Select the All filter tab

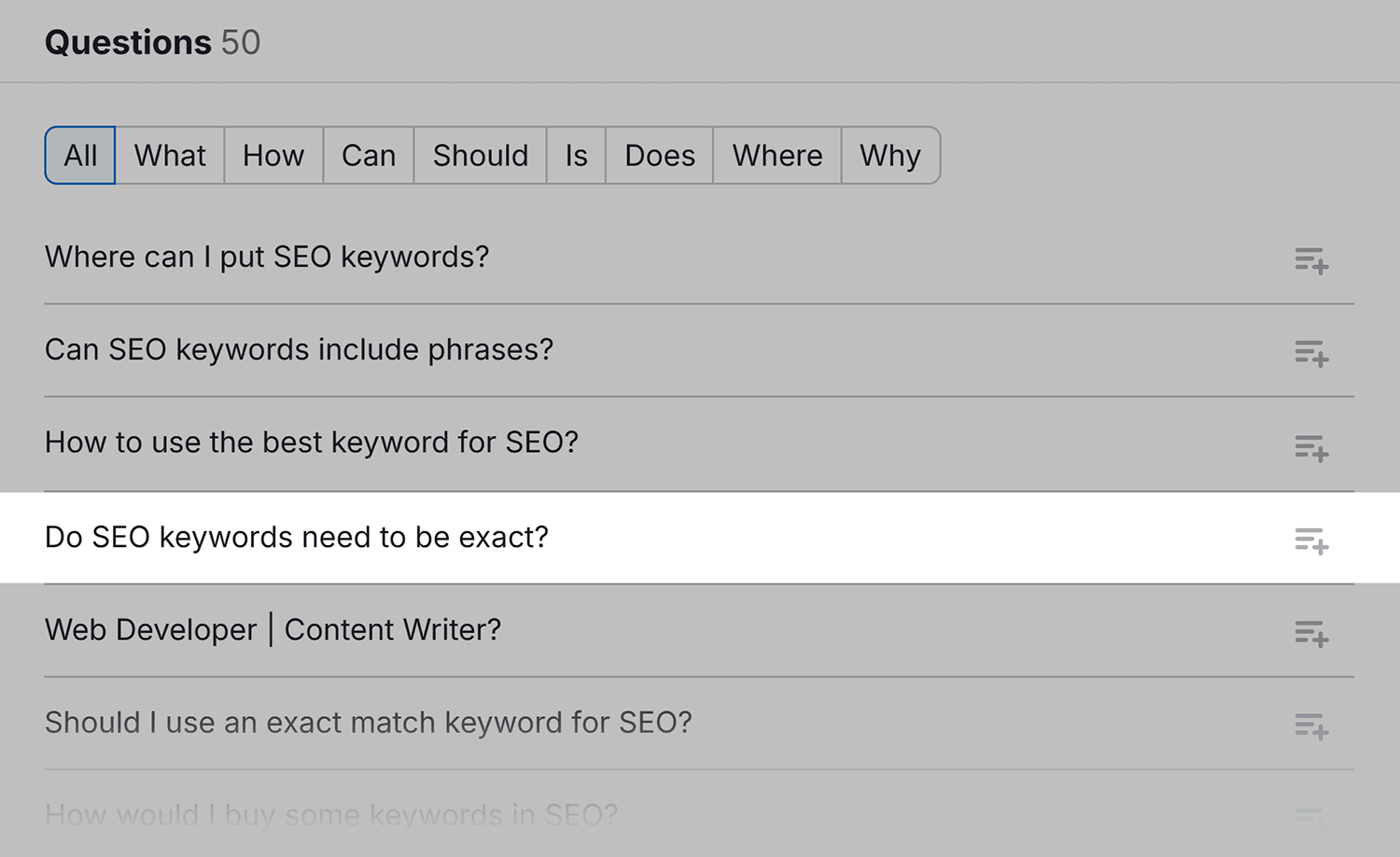pos(80,155)
